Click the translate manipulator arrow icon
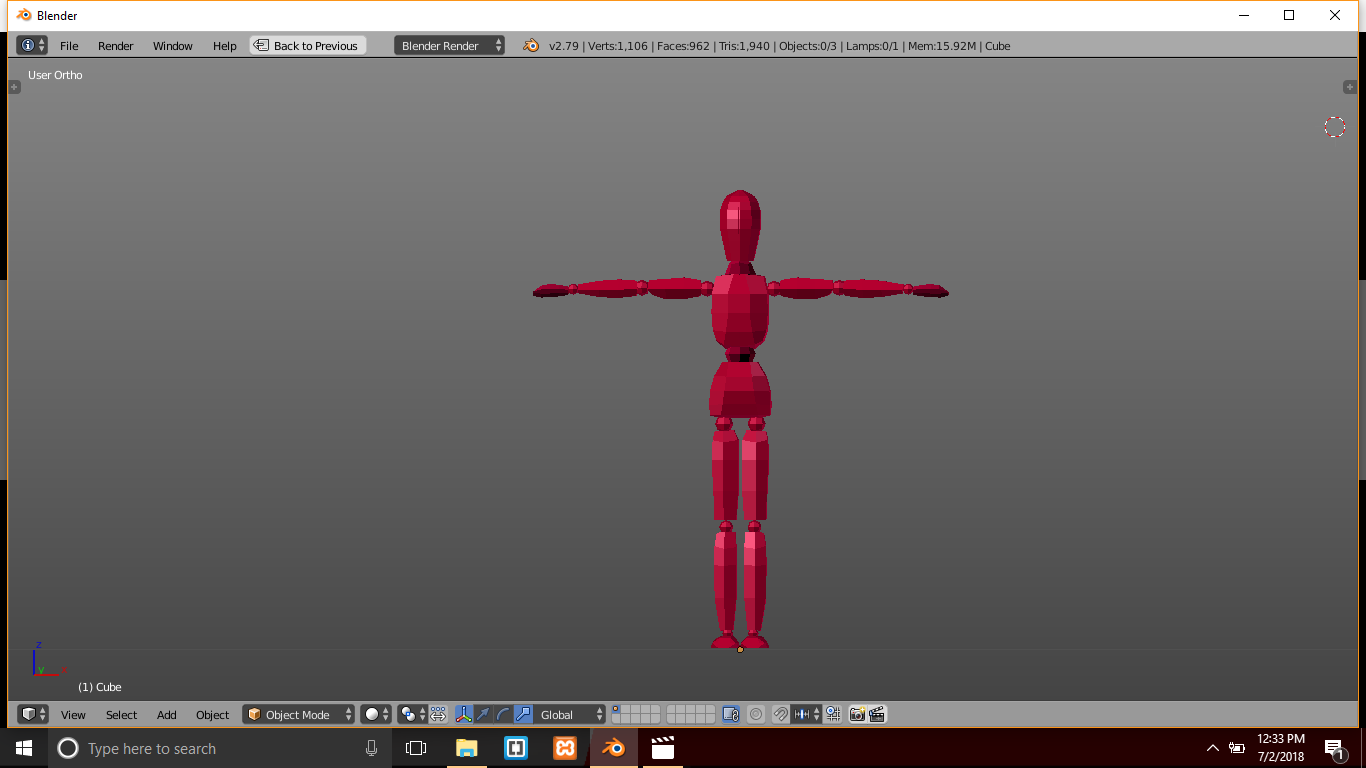The image size is (1366, 768). pyautogui.click(x=484, y=714)
